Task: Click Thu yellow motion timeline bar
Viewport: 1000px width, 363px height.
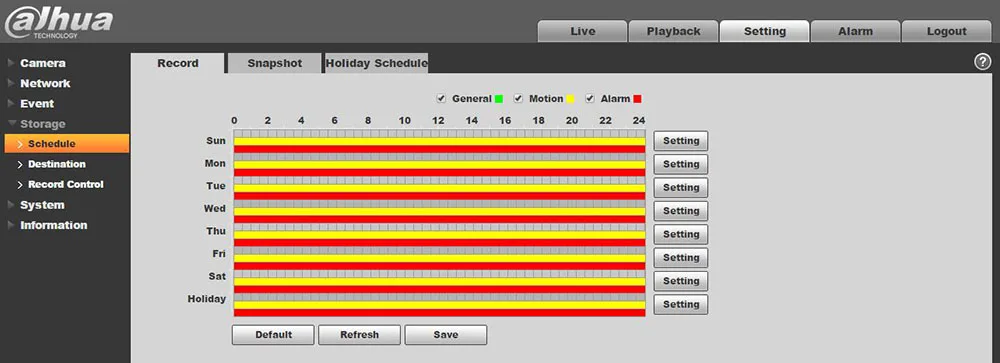Action: click(x=439, y=235)
